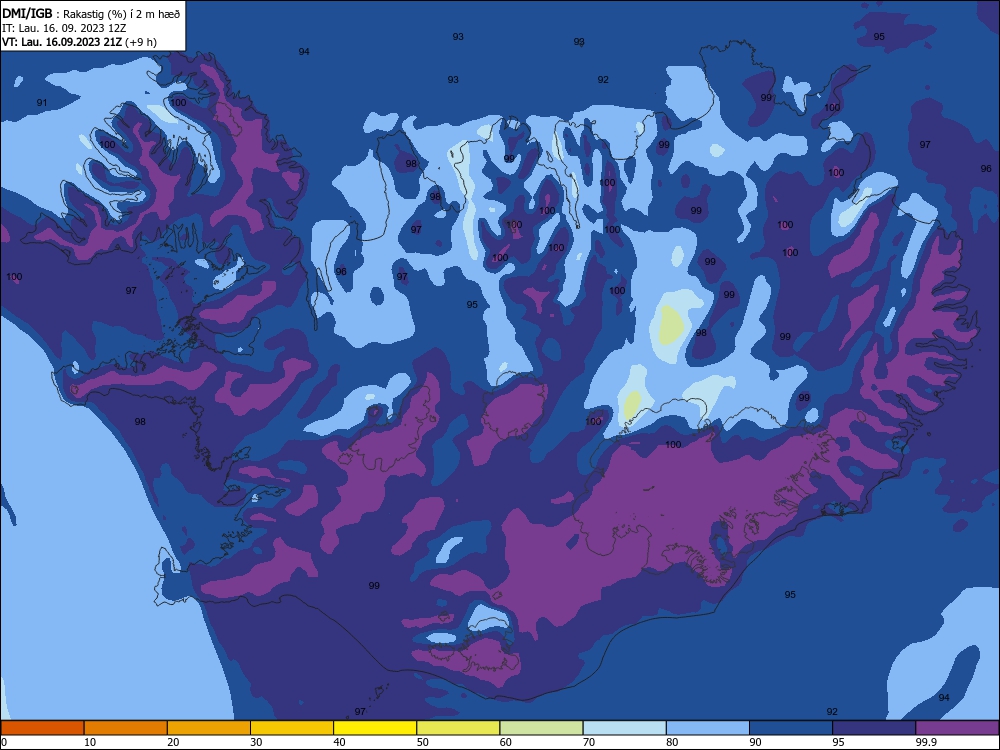This screenshot has height=750, width=1000.
Task: Pick the golden 30–40 legend swatch
Action: coord(292,728)
